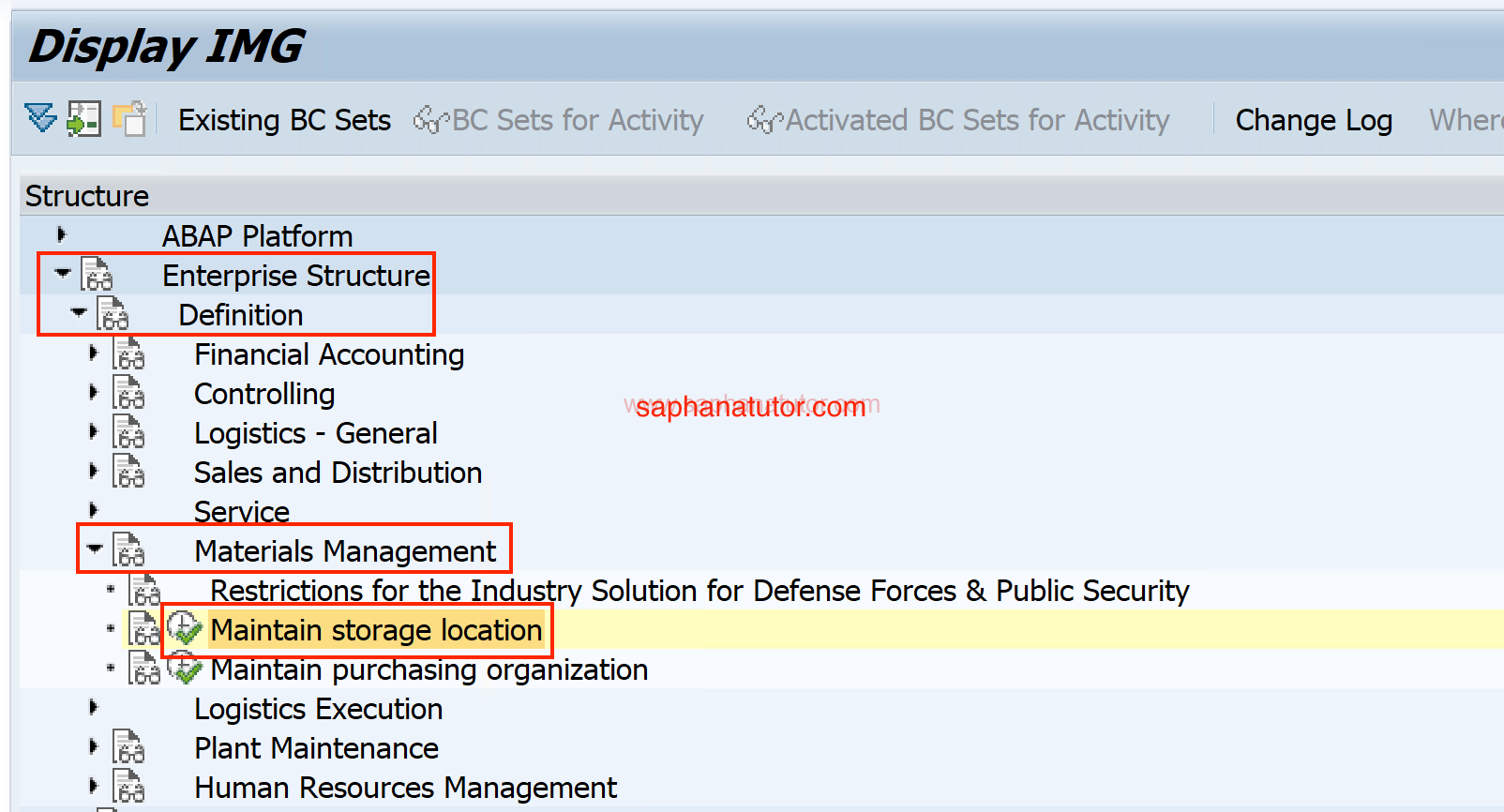Viewport: 1504px width, 812px height.
Task: Expand the Controlling node
Action: coord(93,392)
